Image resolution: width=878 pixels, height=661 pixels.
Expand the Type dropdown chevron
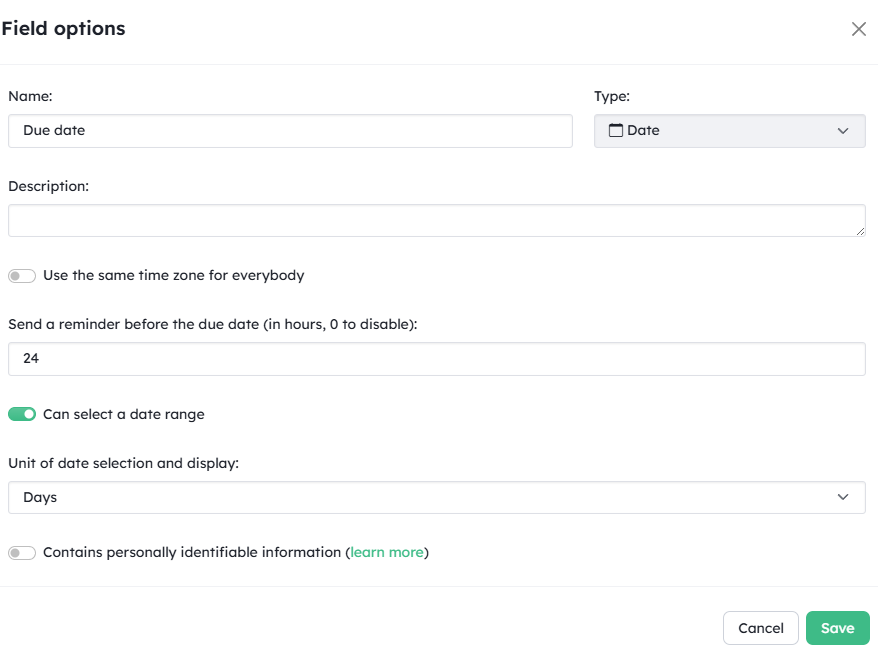pyautogui.click(x=842, y=131)
